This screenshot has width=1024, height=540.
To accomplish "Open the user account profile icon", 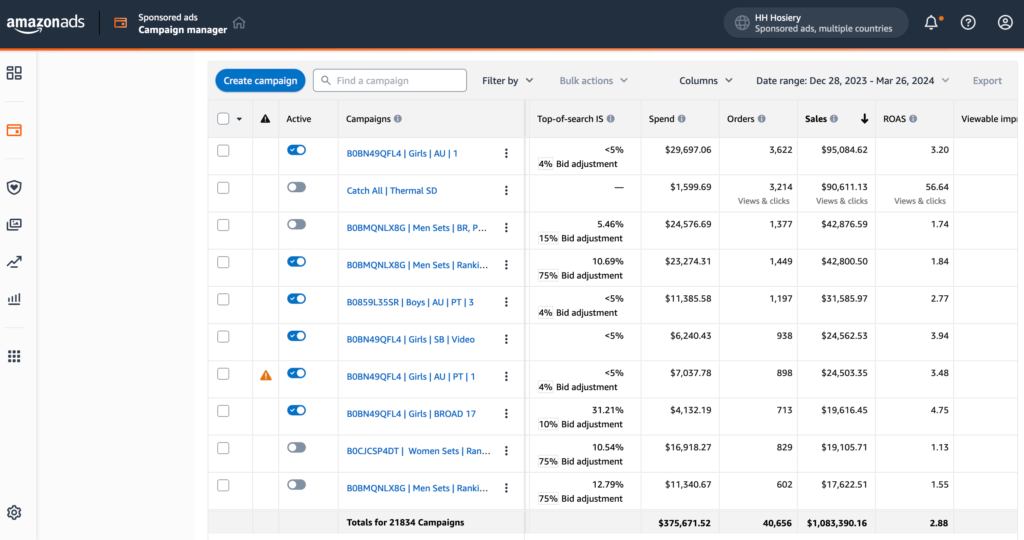I will (x=1005, y=23).
